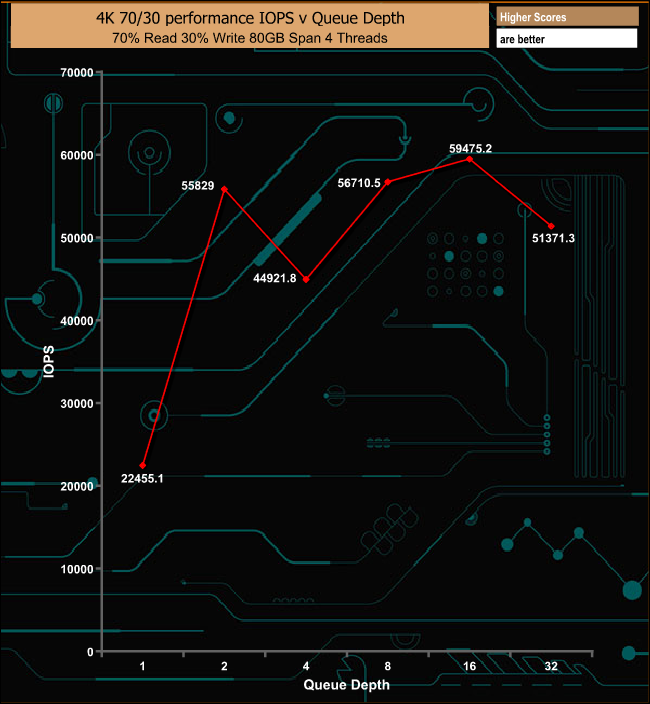Click queue depth 16 on x-axis
The height and width of the screenshot is (704, 650).
[470, 666]
